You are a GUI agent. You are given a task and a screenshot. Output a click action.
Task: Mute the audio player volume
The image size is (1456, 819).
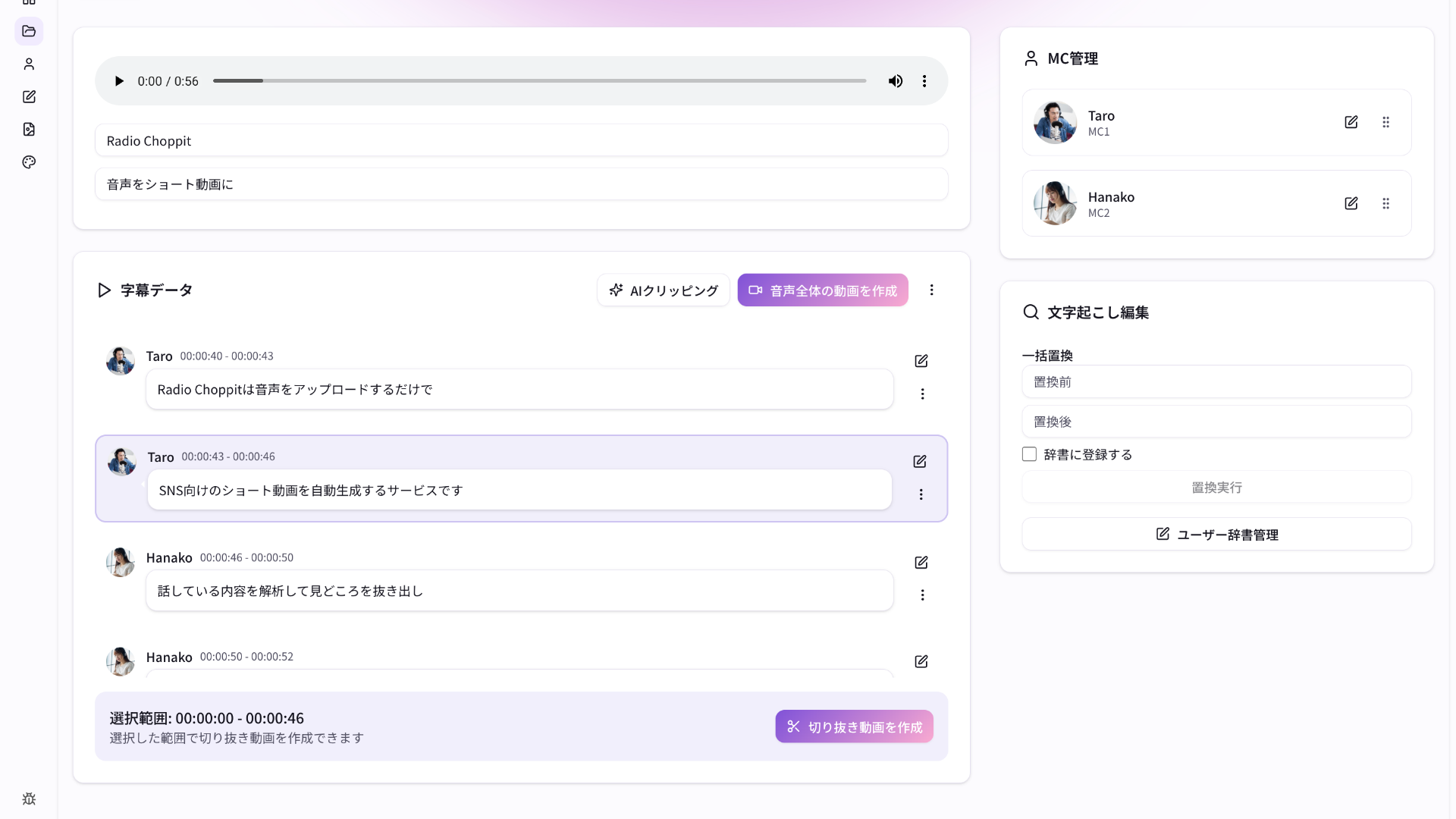(896, 81)
